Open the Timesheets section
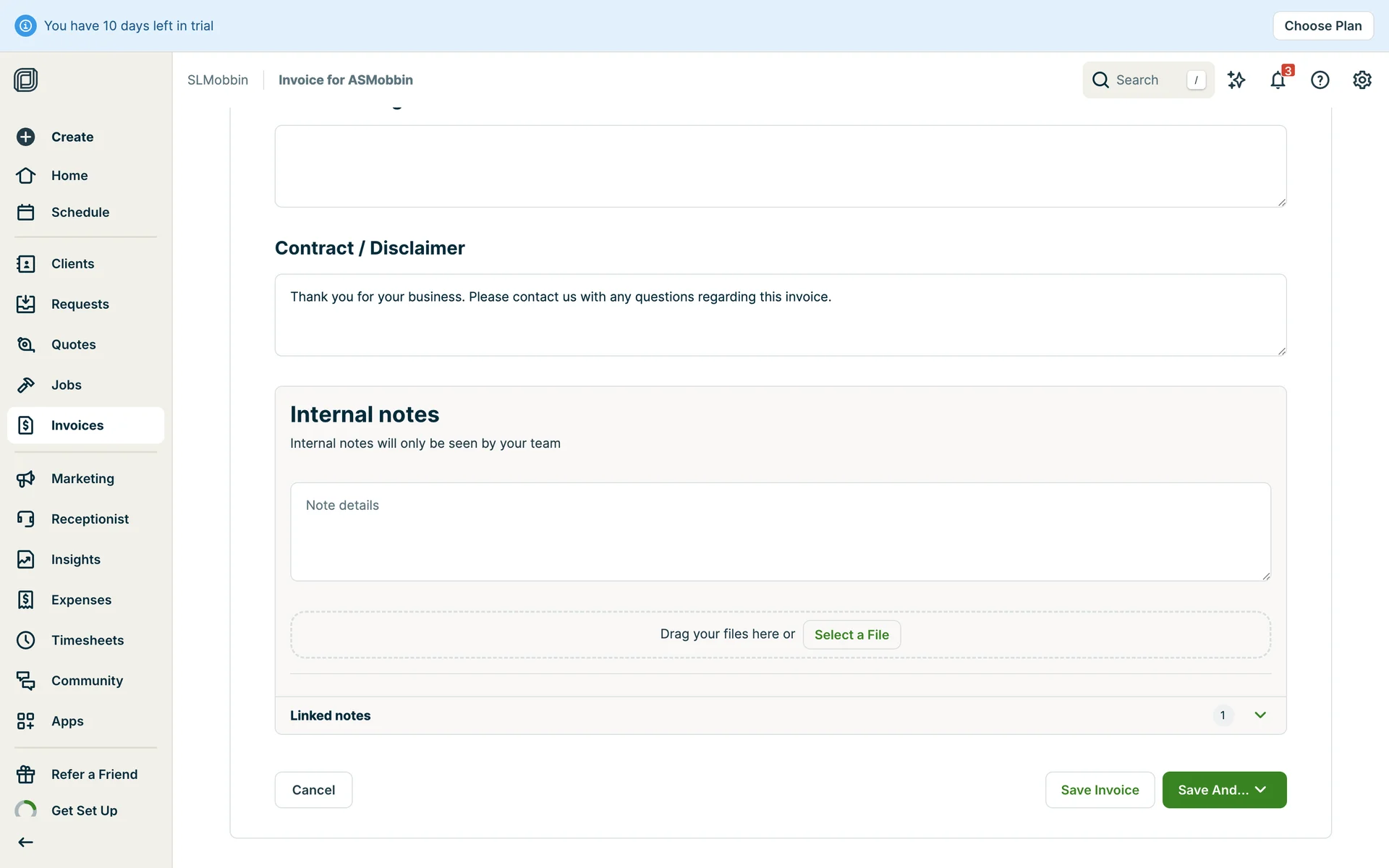1389x868 pixels. [x=88, y=640]
